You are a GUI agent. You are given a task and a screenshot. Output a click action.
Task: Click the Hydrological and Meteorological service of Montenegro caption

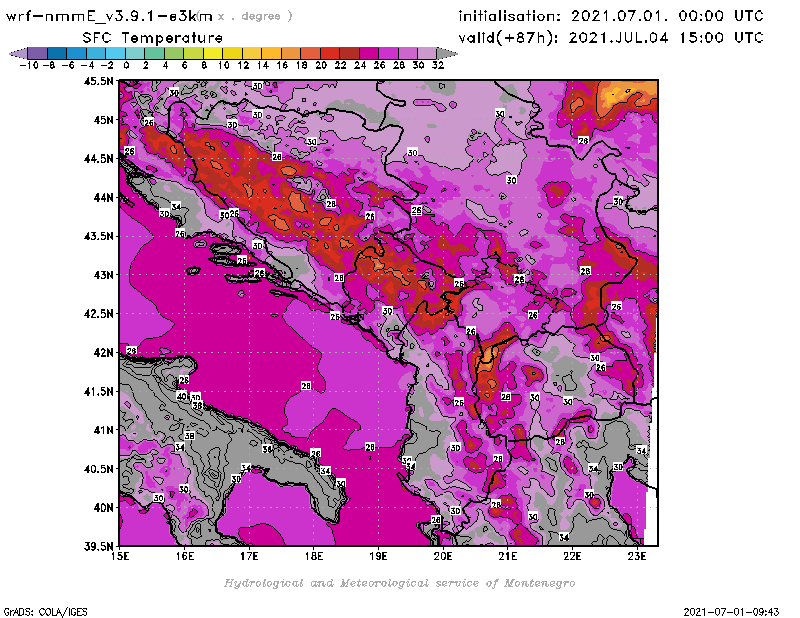coord(399,583)
